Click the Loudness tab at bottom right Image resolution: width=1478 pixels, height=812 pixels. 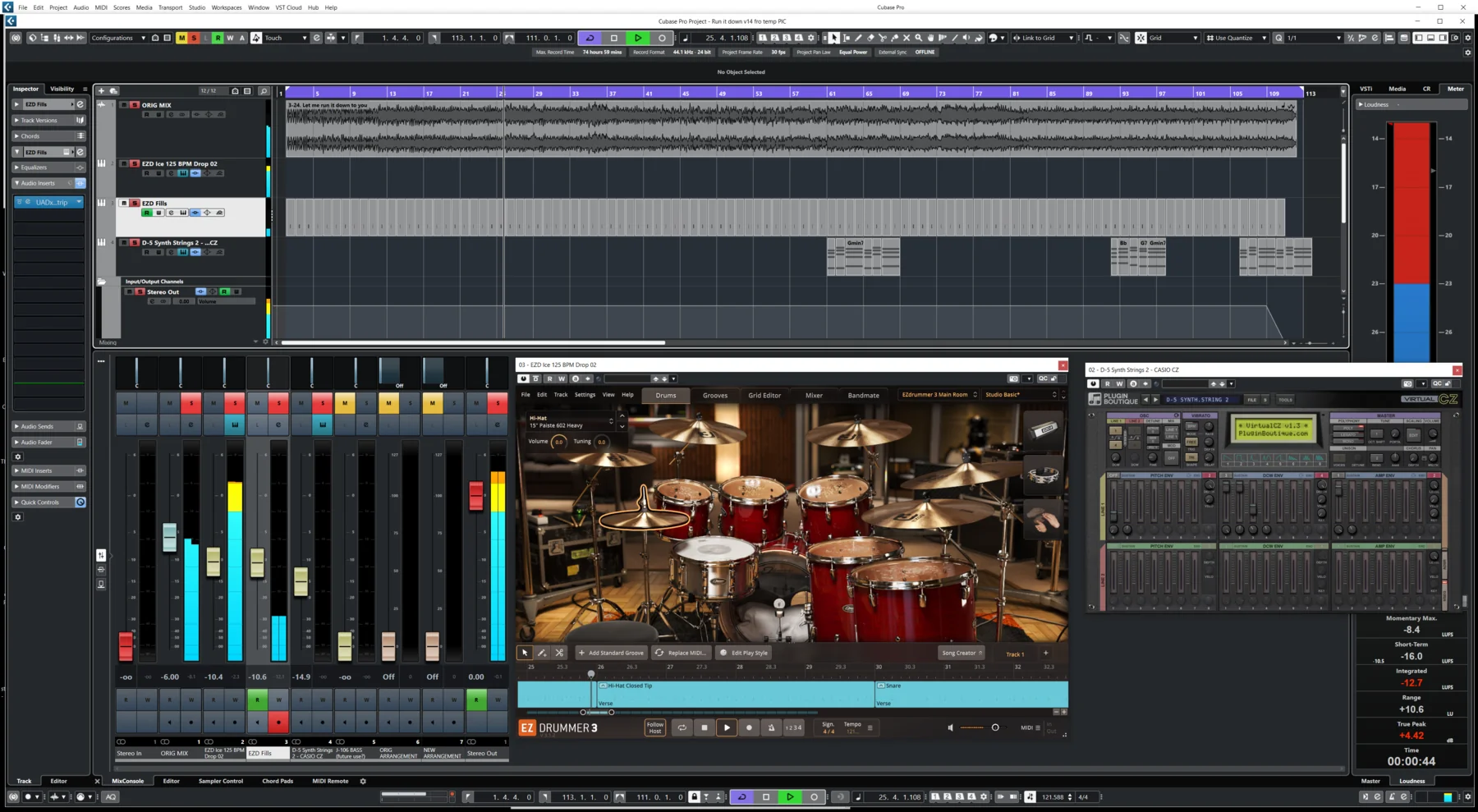[1411, 781]
